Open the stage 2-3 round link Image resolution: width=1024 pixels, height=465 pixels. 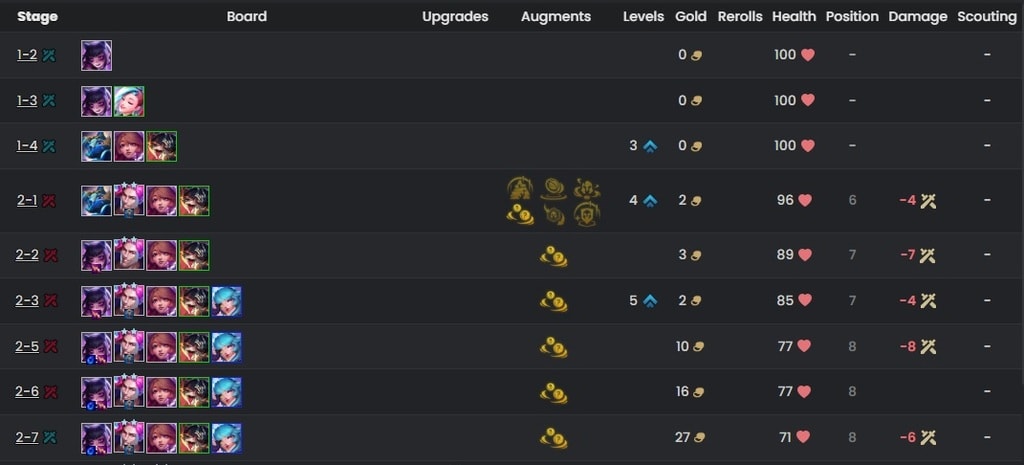point(27,300)
